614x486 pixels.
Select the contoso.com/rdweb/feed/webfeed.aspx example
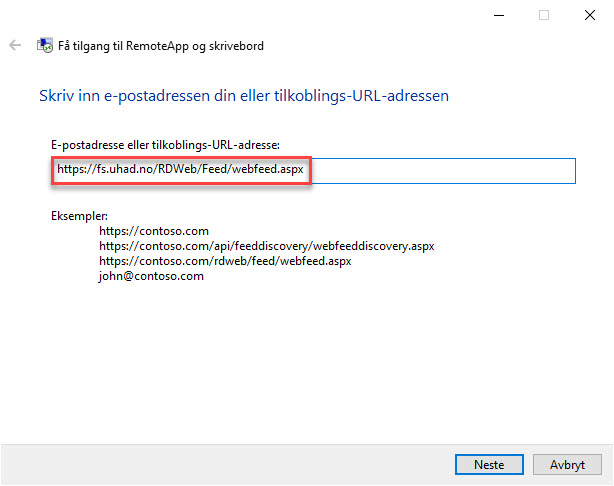225,261
